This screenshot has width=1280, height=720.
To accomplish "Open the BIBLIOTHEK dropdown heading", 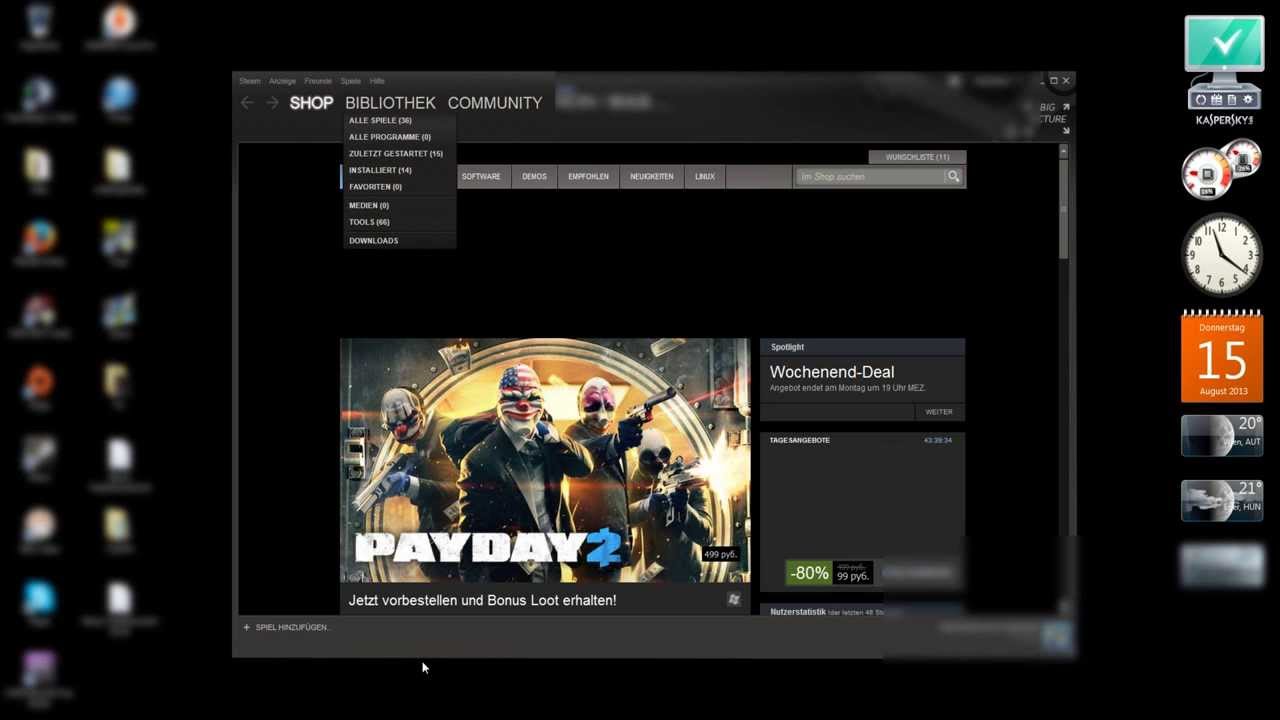I will [390, 103].
